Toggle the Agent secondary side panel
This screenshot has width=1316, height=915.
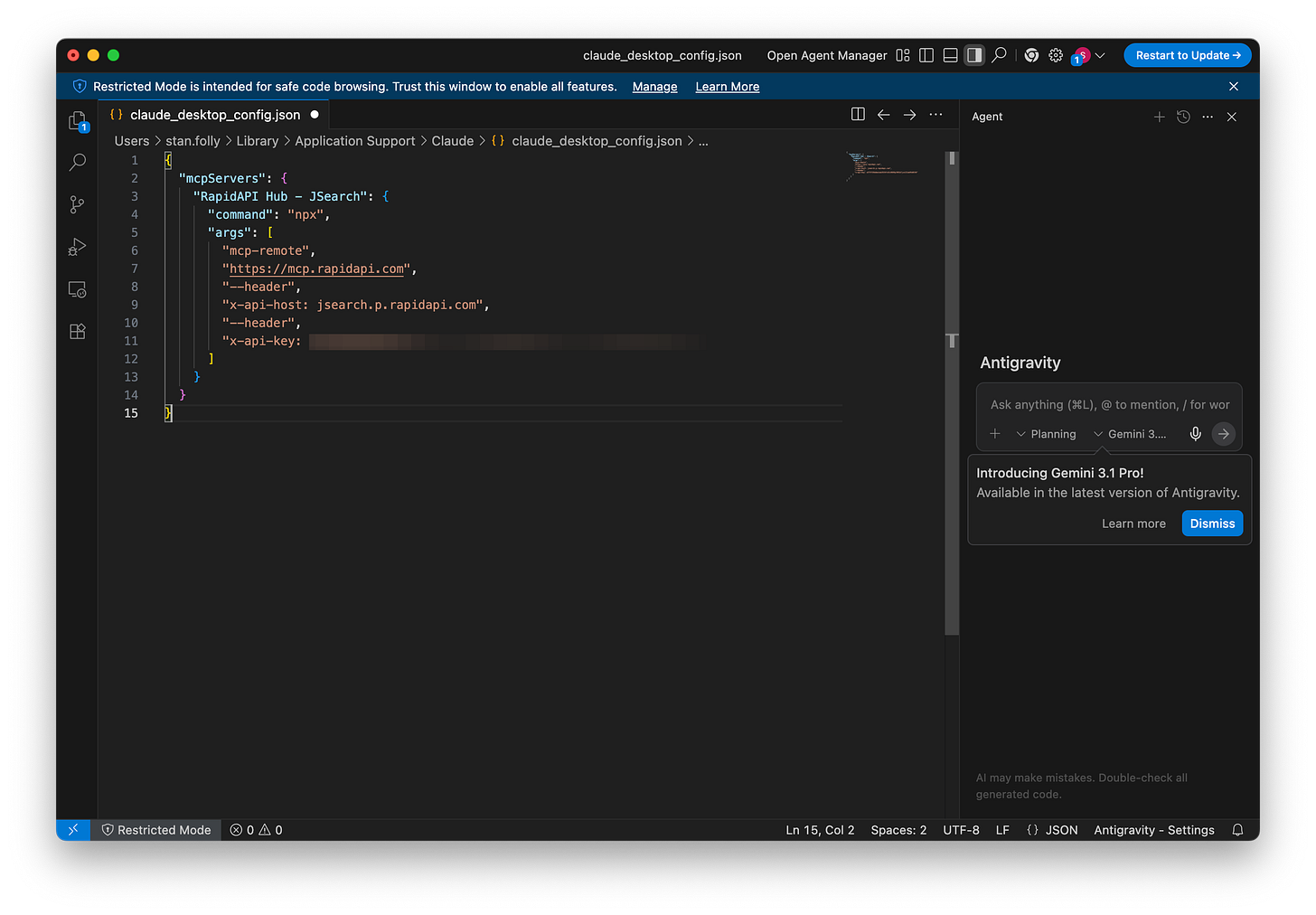pyautogui.click(x=973, y=55)
